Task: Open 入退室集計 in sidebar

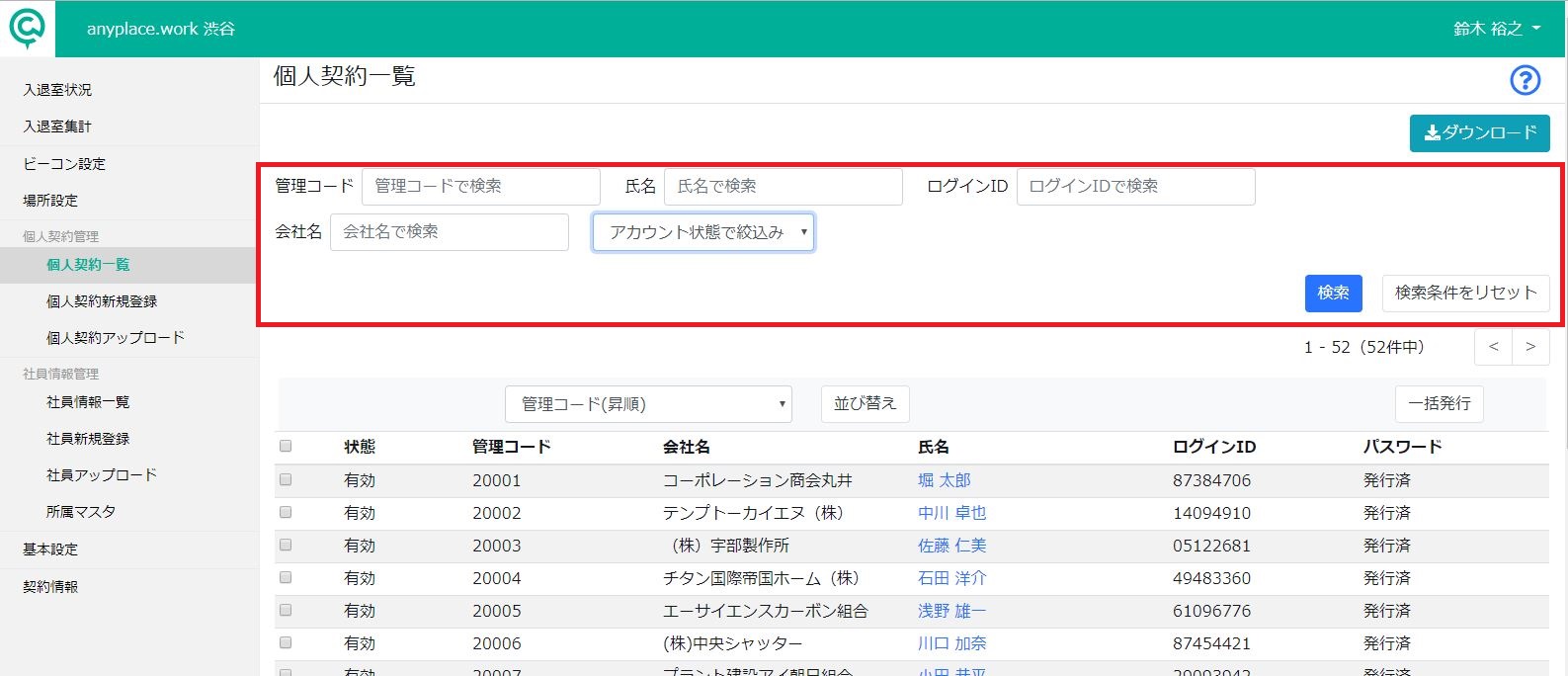Action: point(57,127)
